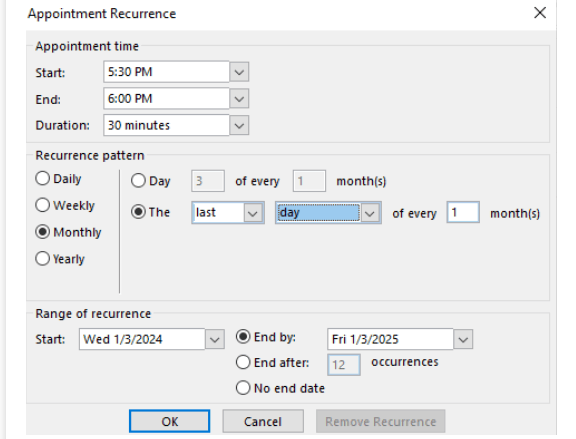The image size is (576, 439).
Task: Open the End time dropdown arrow
Action: (239, 98)
